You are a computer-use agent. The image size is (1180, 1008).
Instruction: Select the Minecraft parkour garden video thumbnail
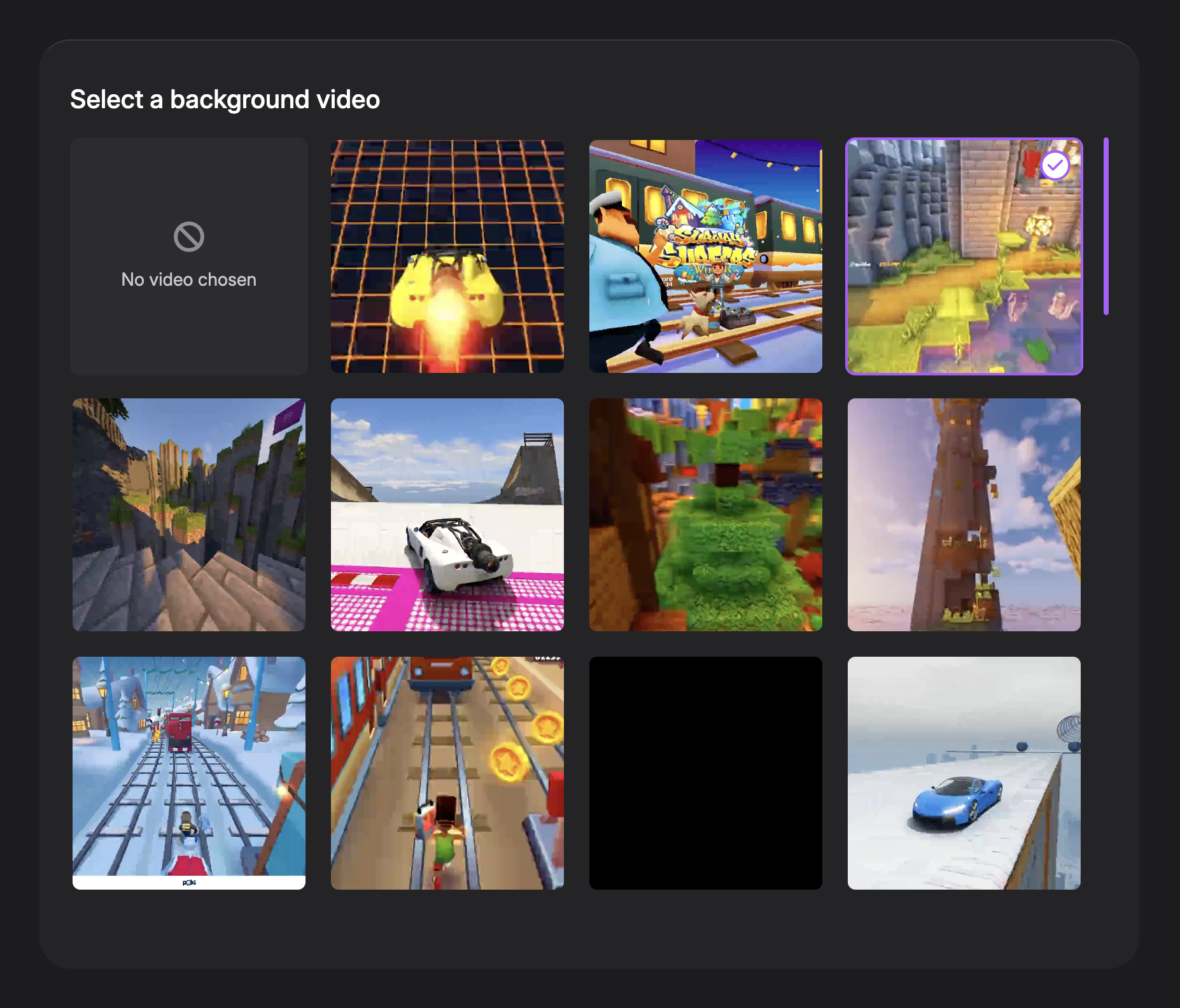point(964,256)
